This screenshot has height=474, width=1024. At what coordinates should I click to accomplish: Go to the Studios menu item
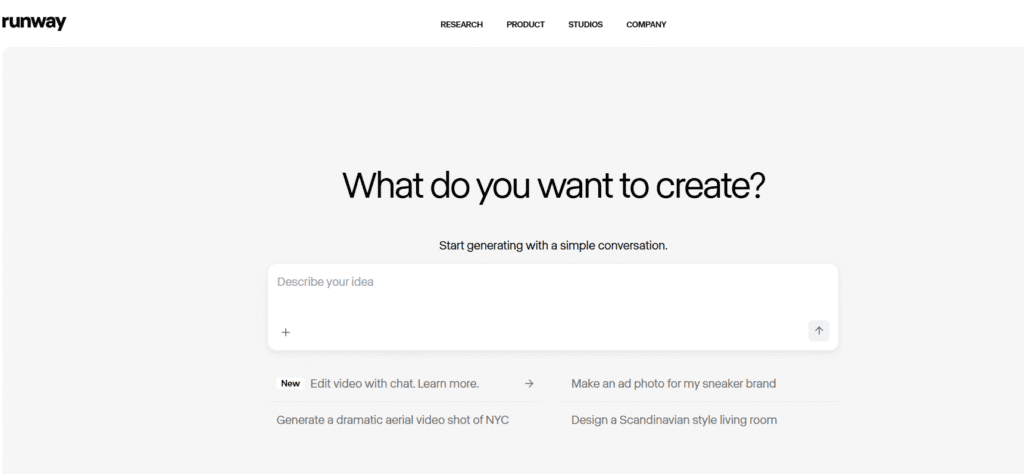click(x=585, y=25)
